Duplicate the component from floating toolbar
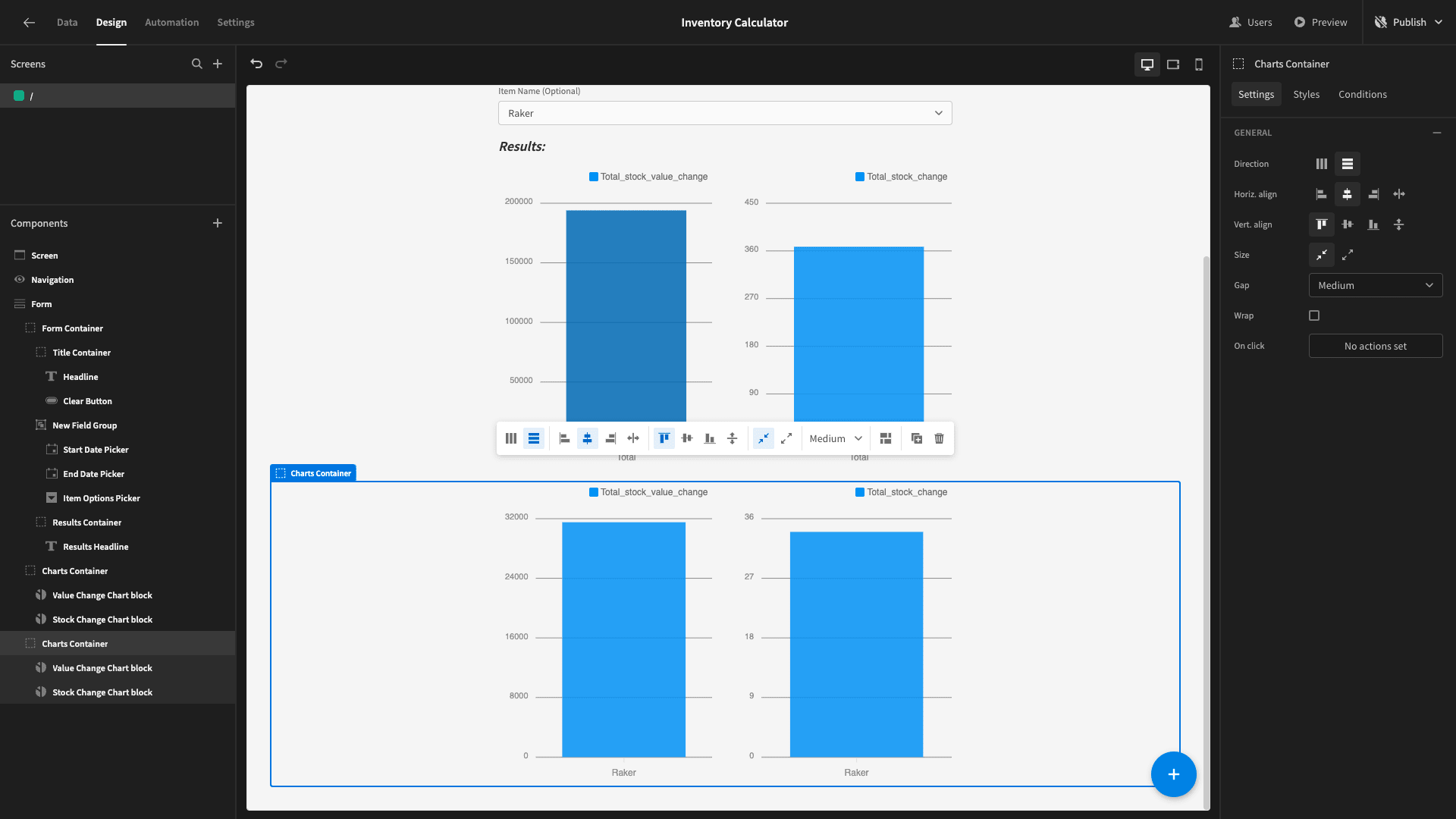The width and height of the screenshot is (1456, 819). point(917,438)
